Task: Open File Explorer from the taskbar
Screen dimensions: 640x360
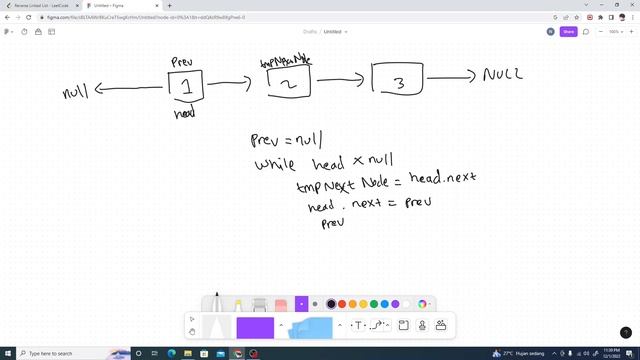Action: tap(188, 353)
